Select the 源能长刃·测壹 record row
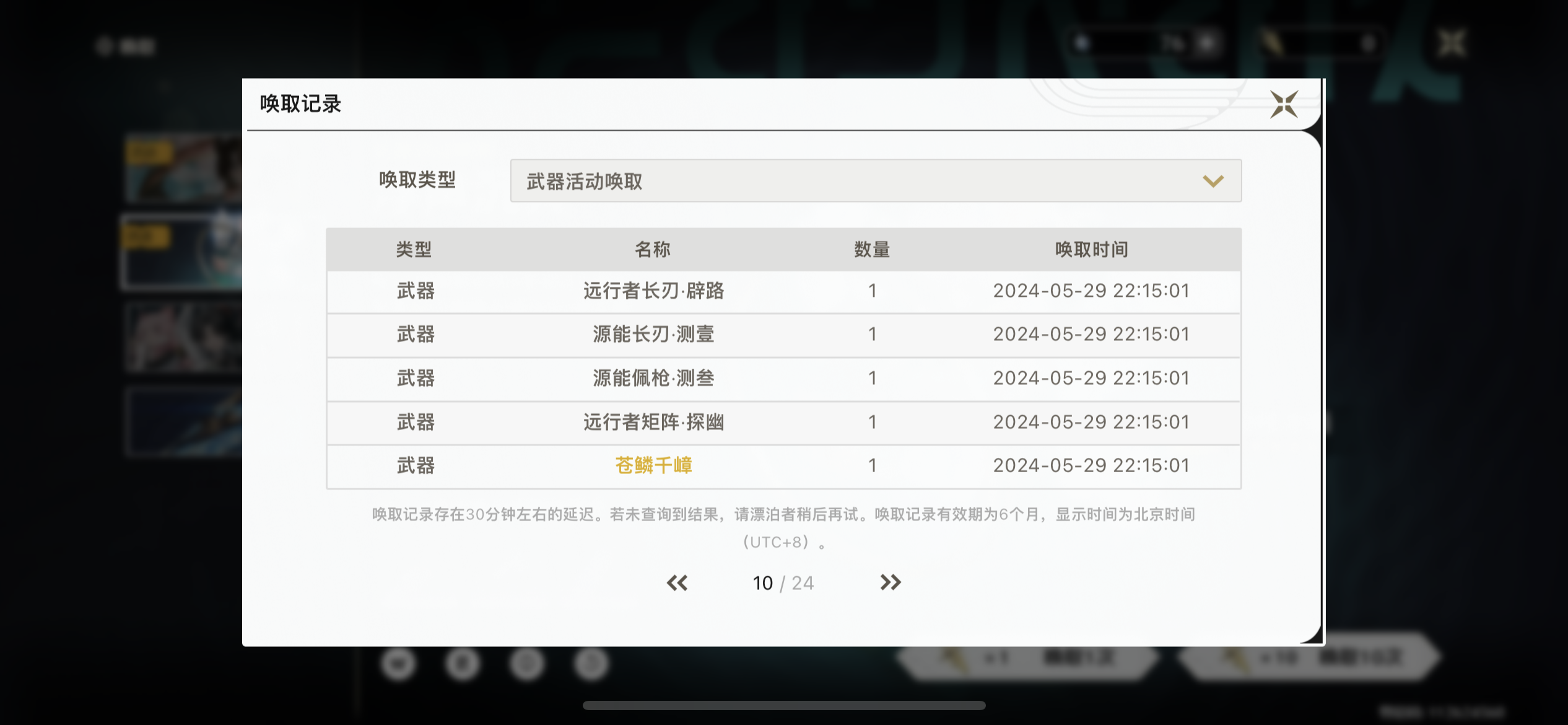Viewport: 1568px width, 725px height. (653, 334)
